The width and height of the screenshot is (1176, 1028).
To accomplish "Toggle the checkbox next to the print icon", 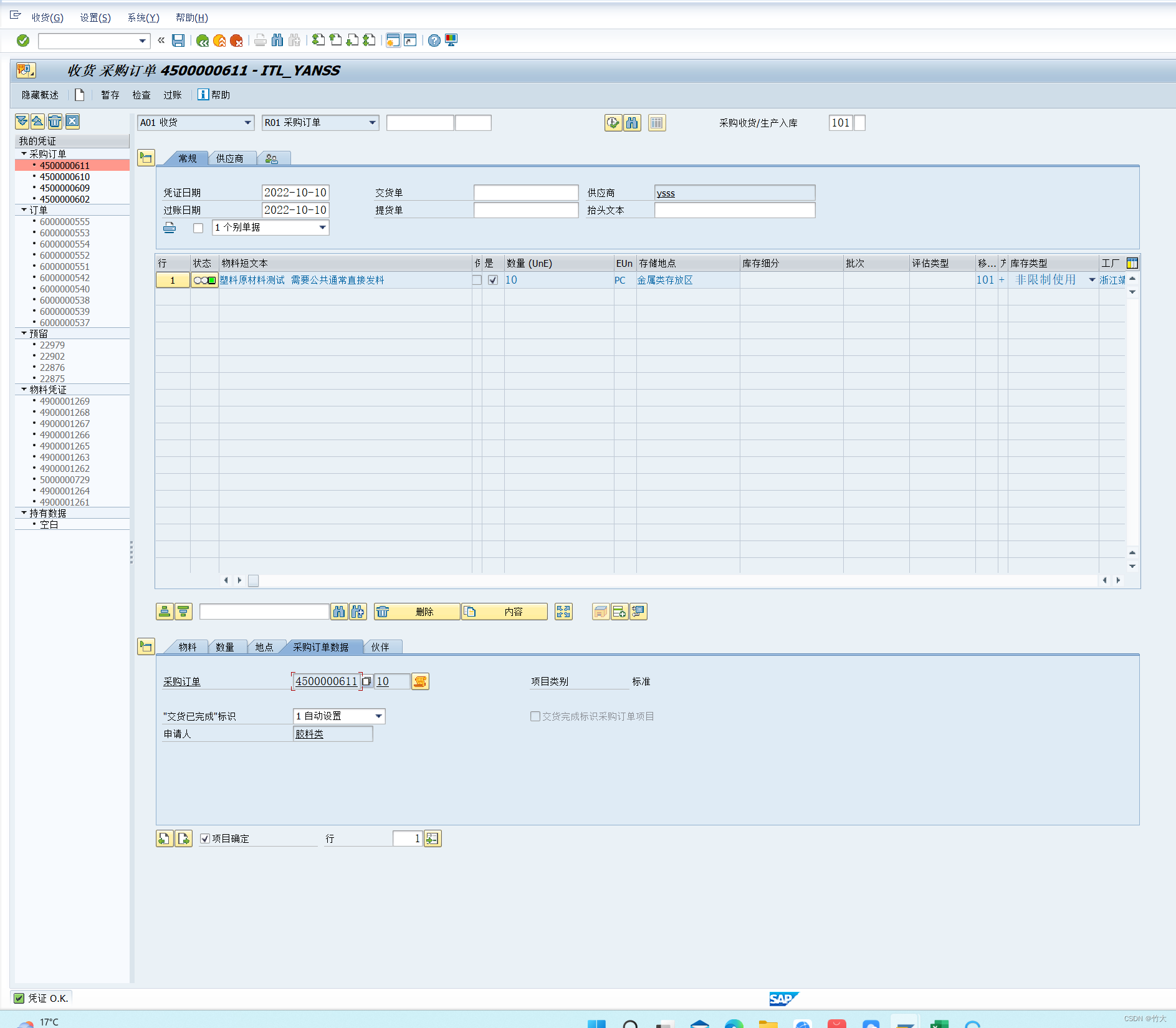I will [198, 228].
